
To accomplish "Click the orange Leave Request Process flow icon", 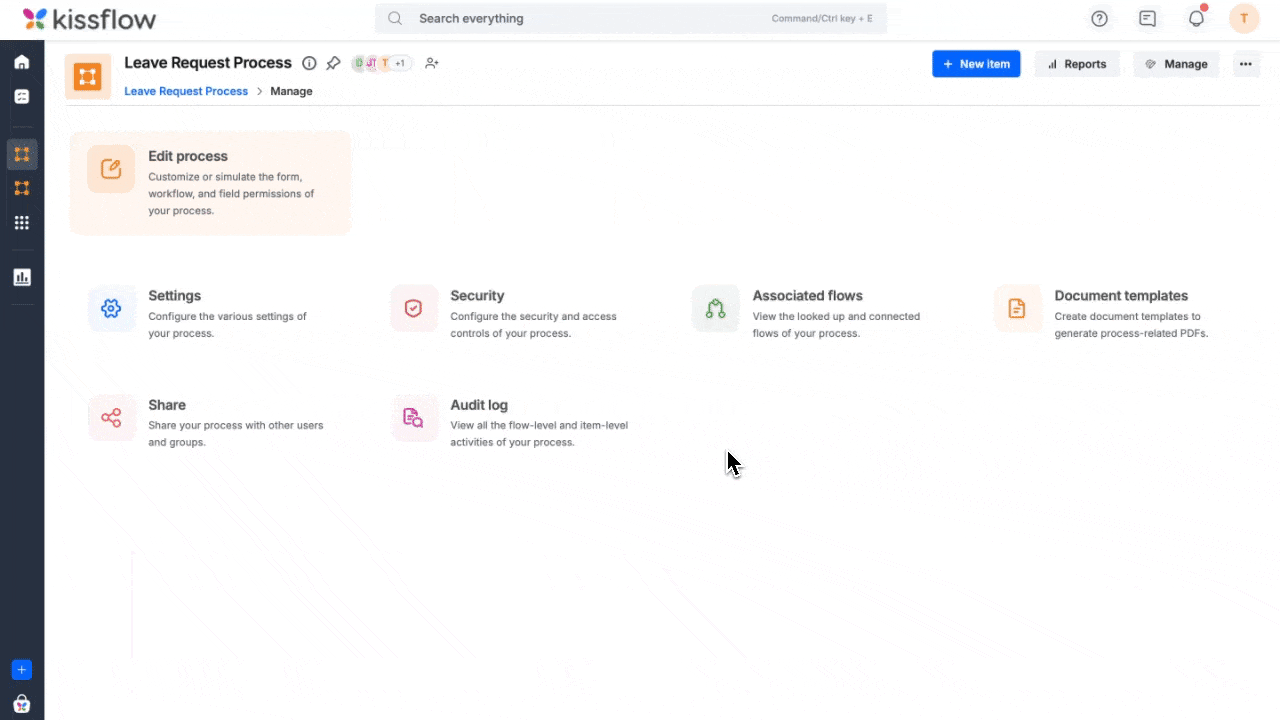I will click(x=88, y=77).
